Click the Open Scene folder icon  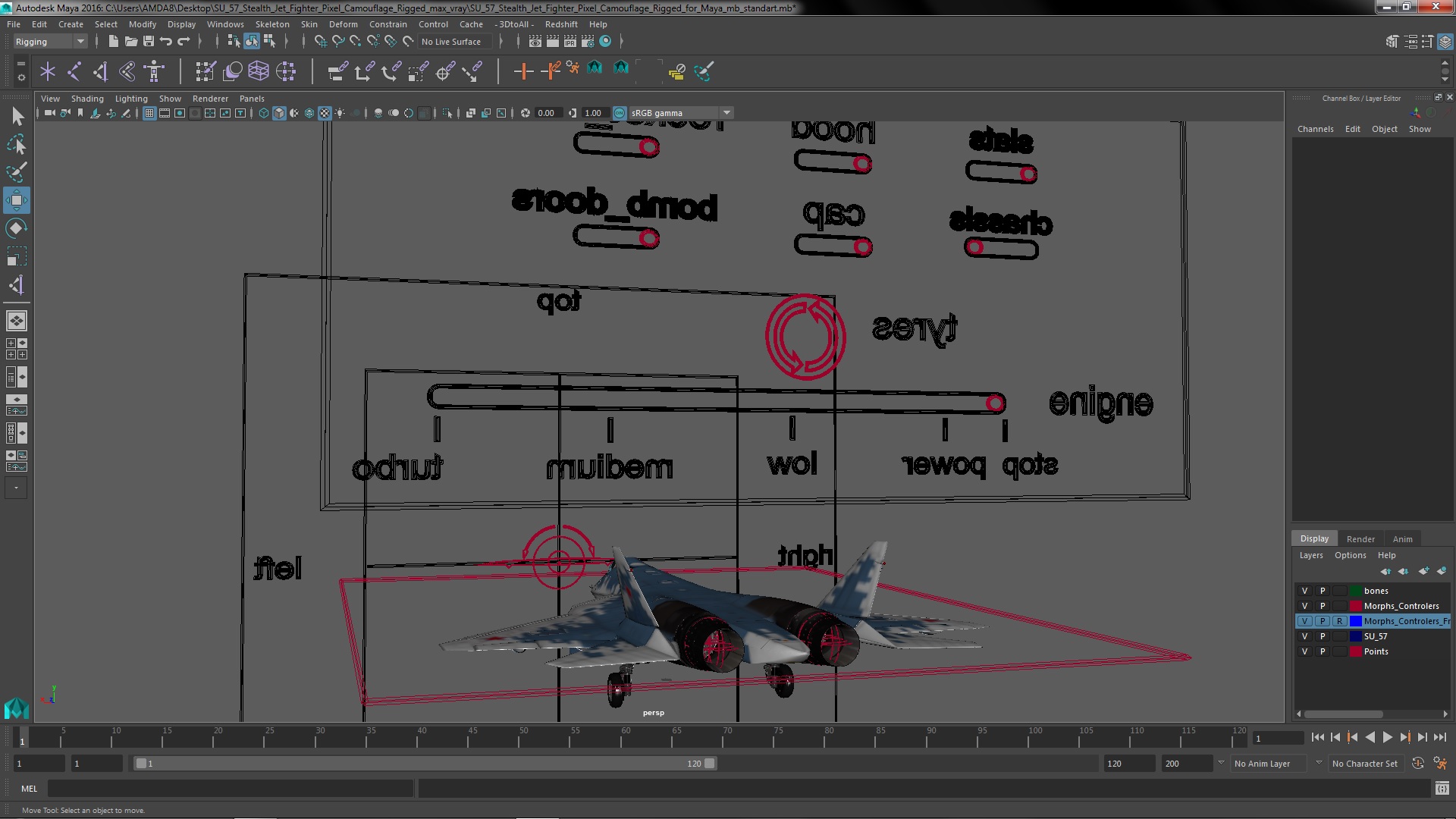(x=130, y=41)
